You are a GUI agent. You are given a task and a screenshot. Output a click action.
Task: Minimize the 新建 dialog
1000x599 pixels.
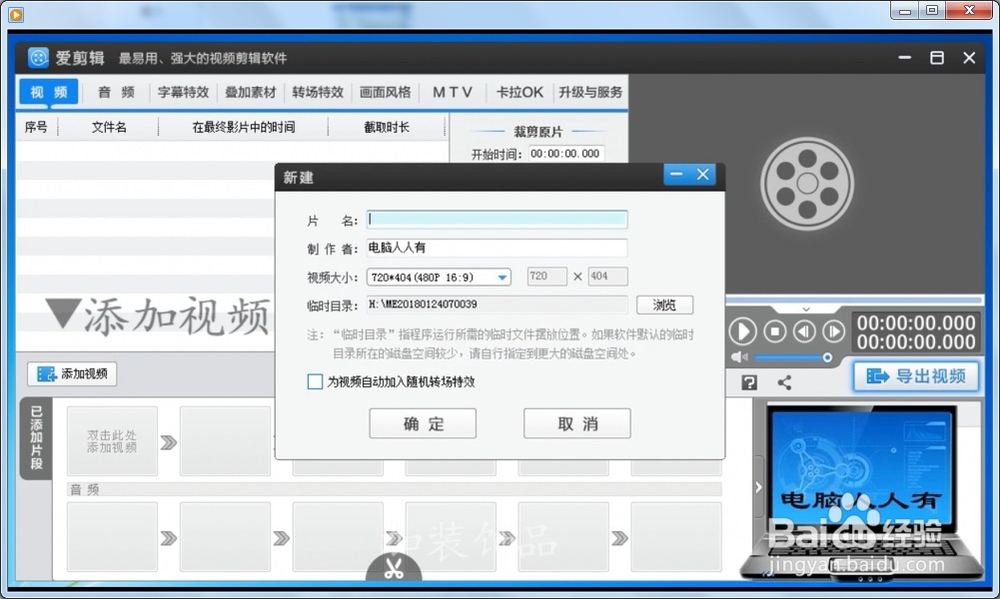[676, 174]
